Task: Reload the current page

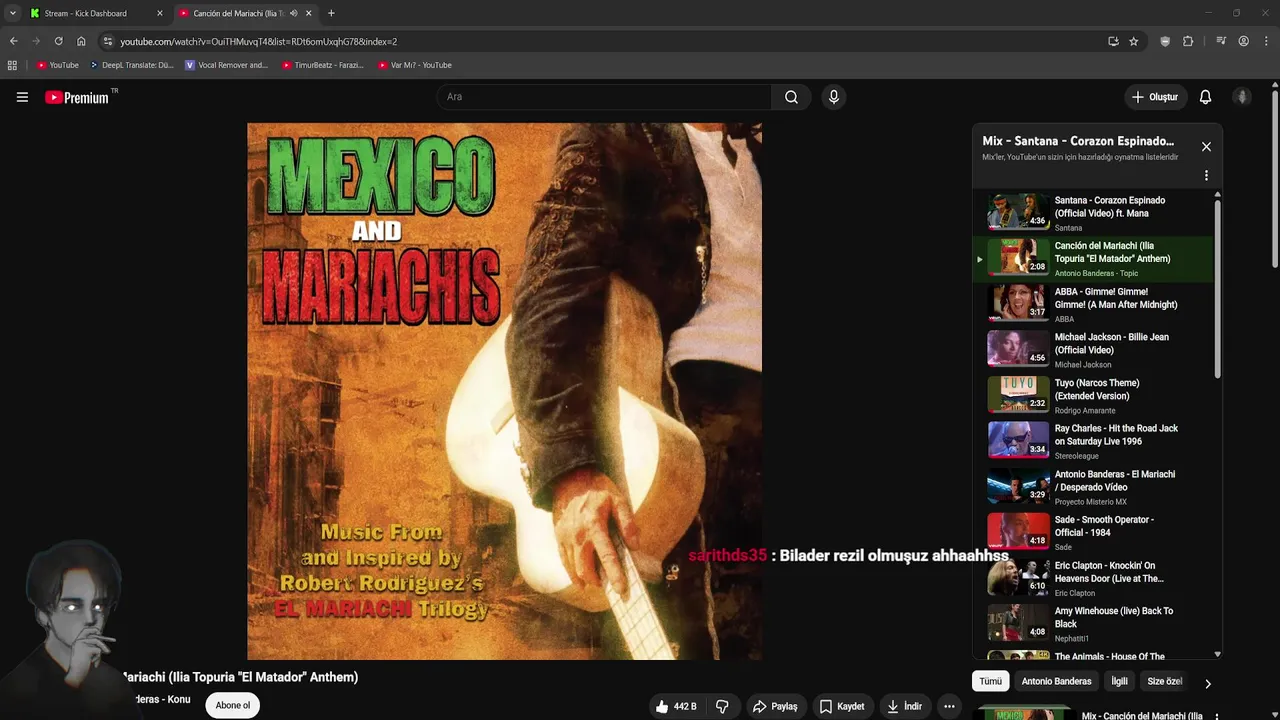Action: [x=58, y=41]
